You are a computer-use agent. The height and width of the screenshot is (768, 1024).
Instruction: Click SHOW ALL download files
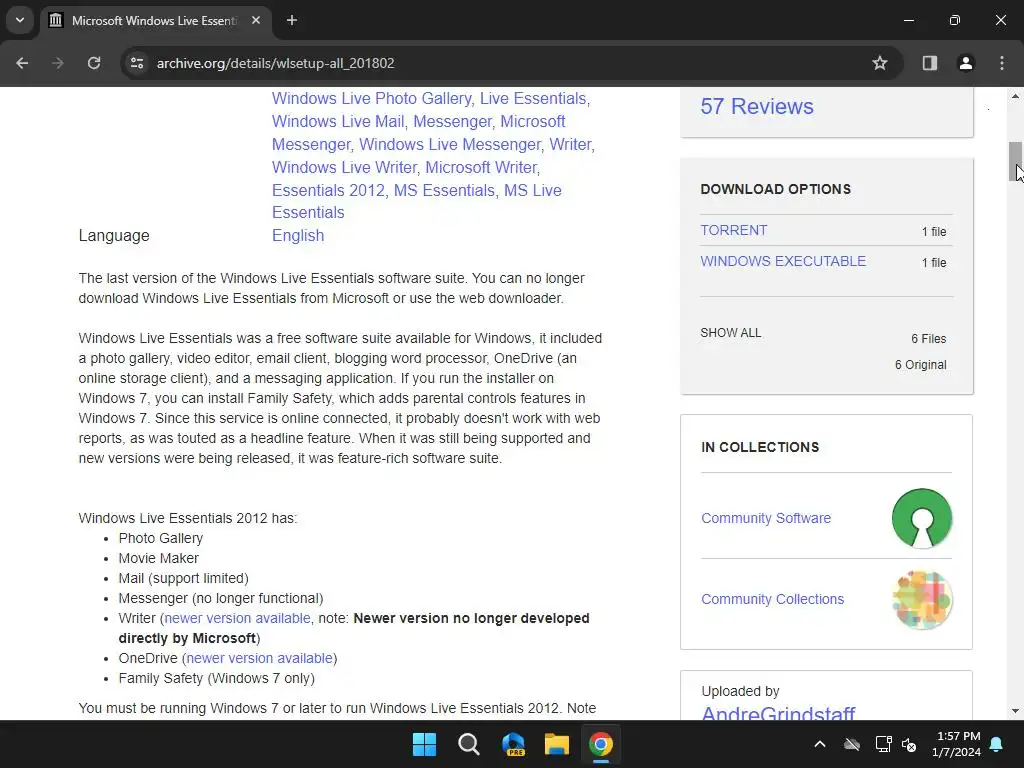731,333
